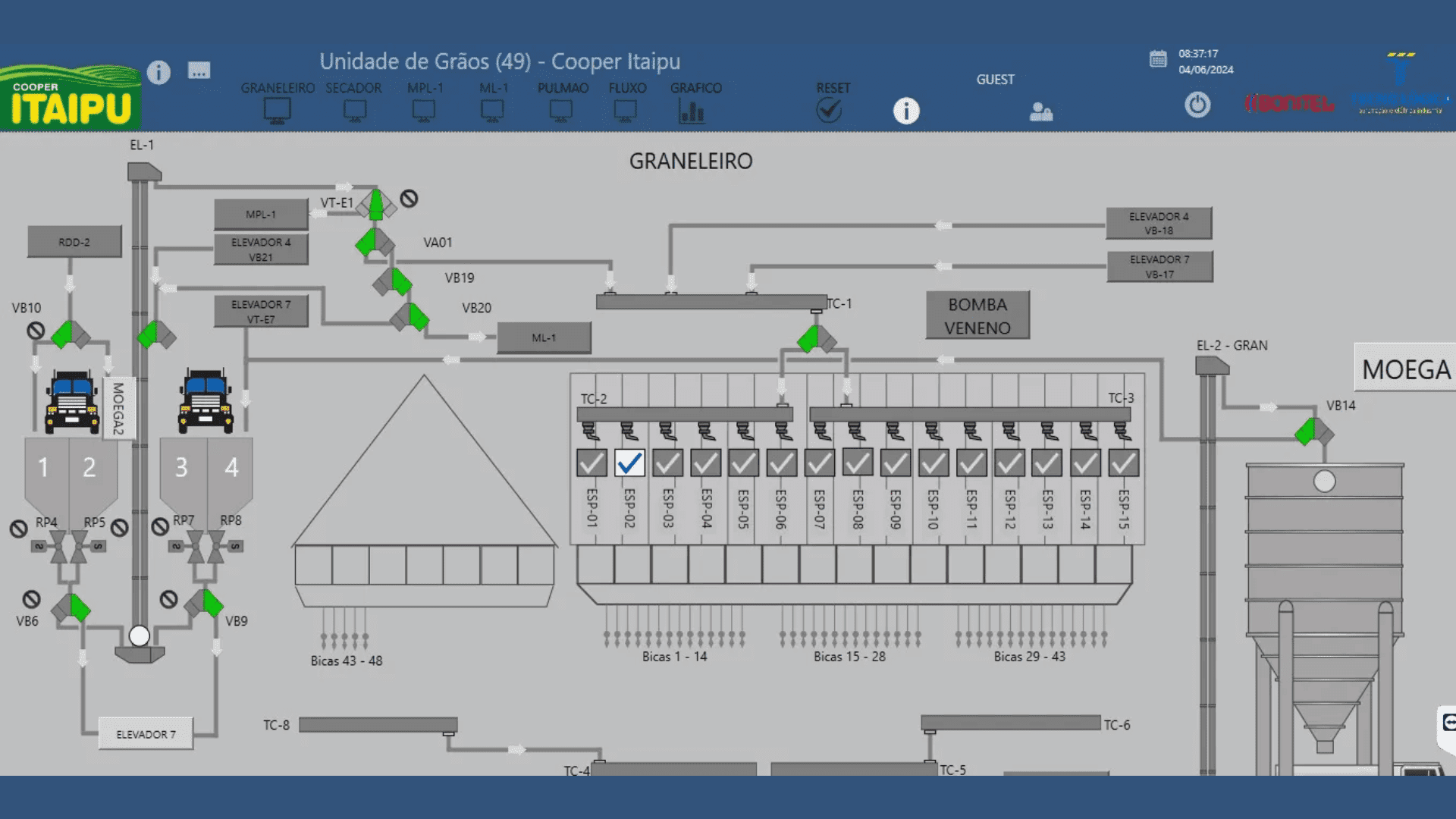Viewport: 1456px width, 819px height.
Task: Click the ELEVADOR 7 button at bottom left
Action: (146, 734)
